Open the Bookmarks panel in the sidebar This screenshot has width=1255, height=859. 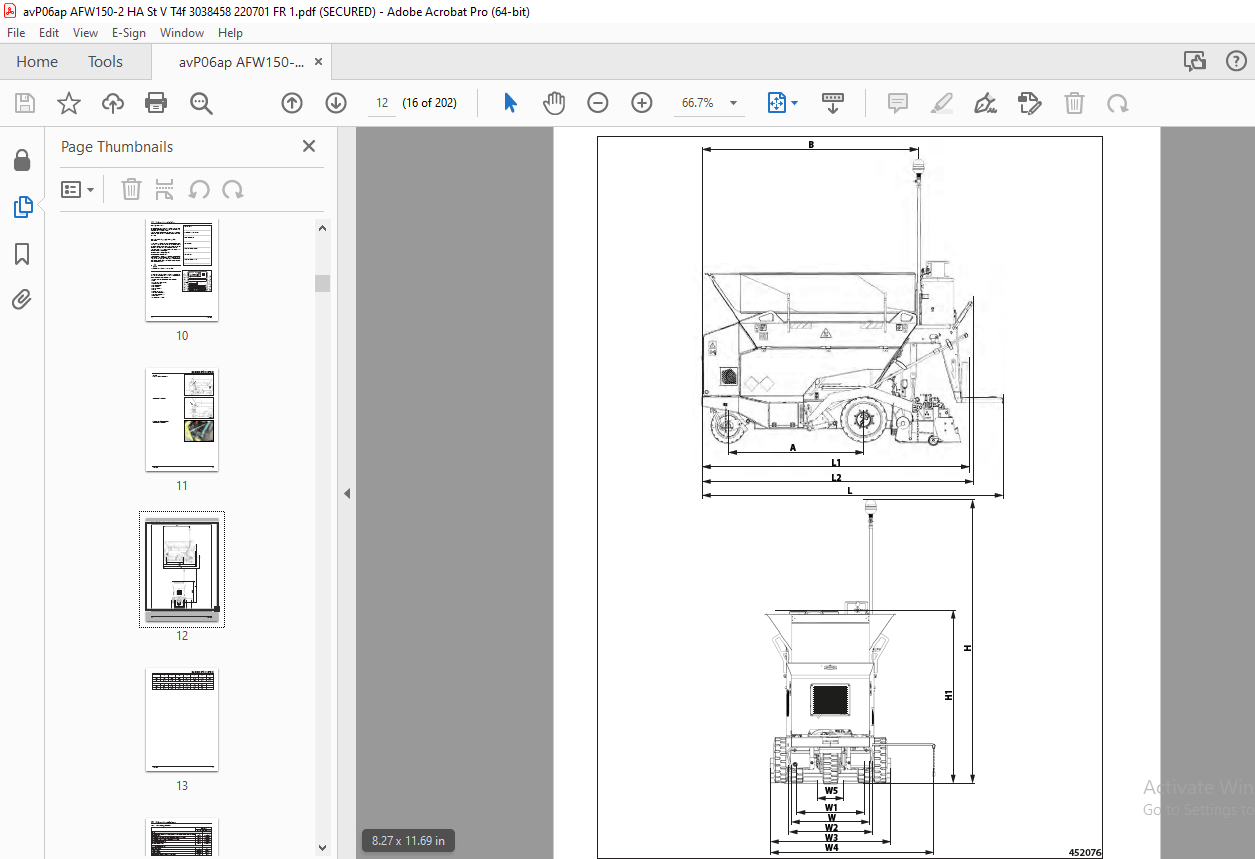22,254
